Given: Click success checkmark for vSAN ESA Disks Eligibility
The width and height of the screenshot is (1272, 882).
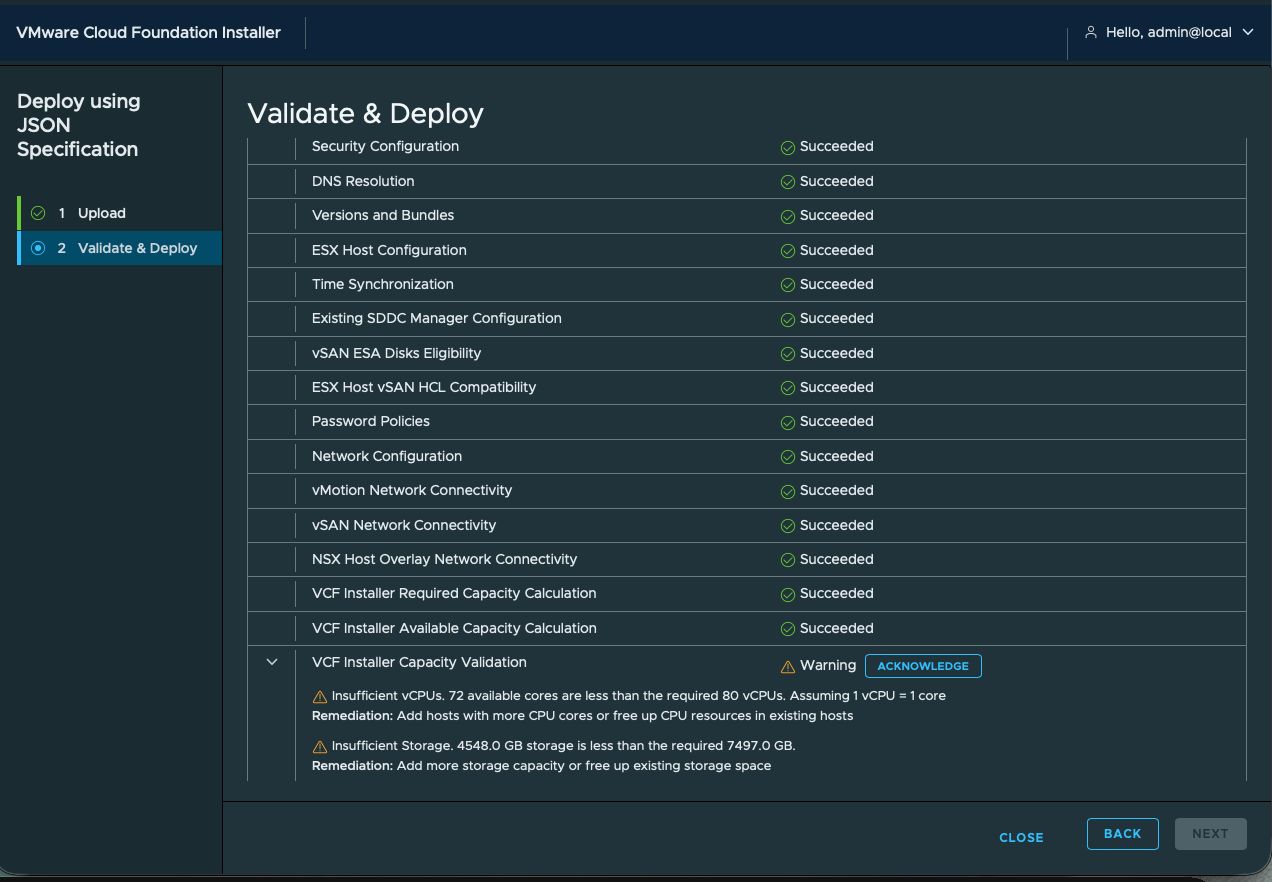Looking at the screenshot, I should click(788, 354).
